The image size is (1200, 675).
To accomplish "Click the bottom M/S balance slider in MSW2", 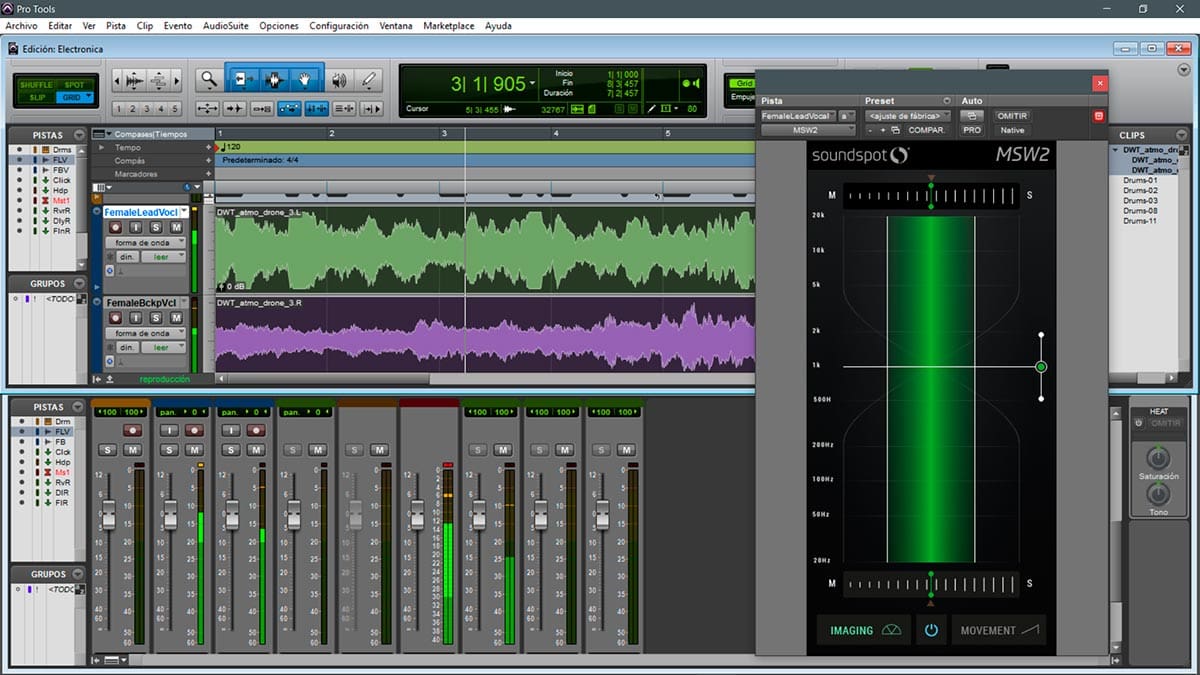I will [931, 583].
